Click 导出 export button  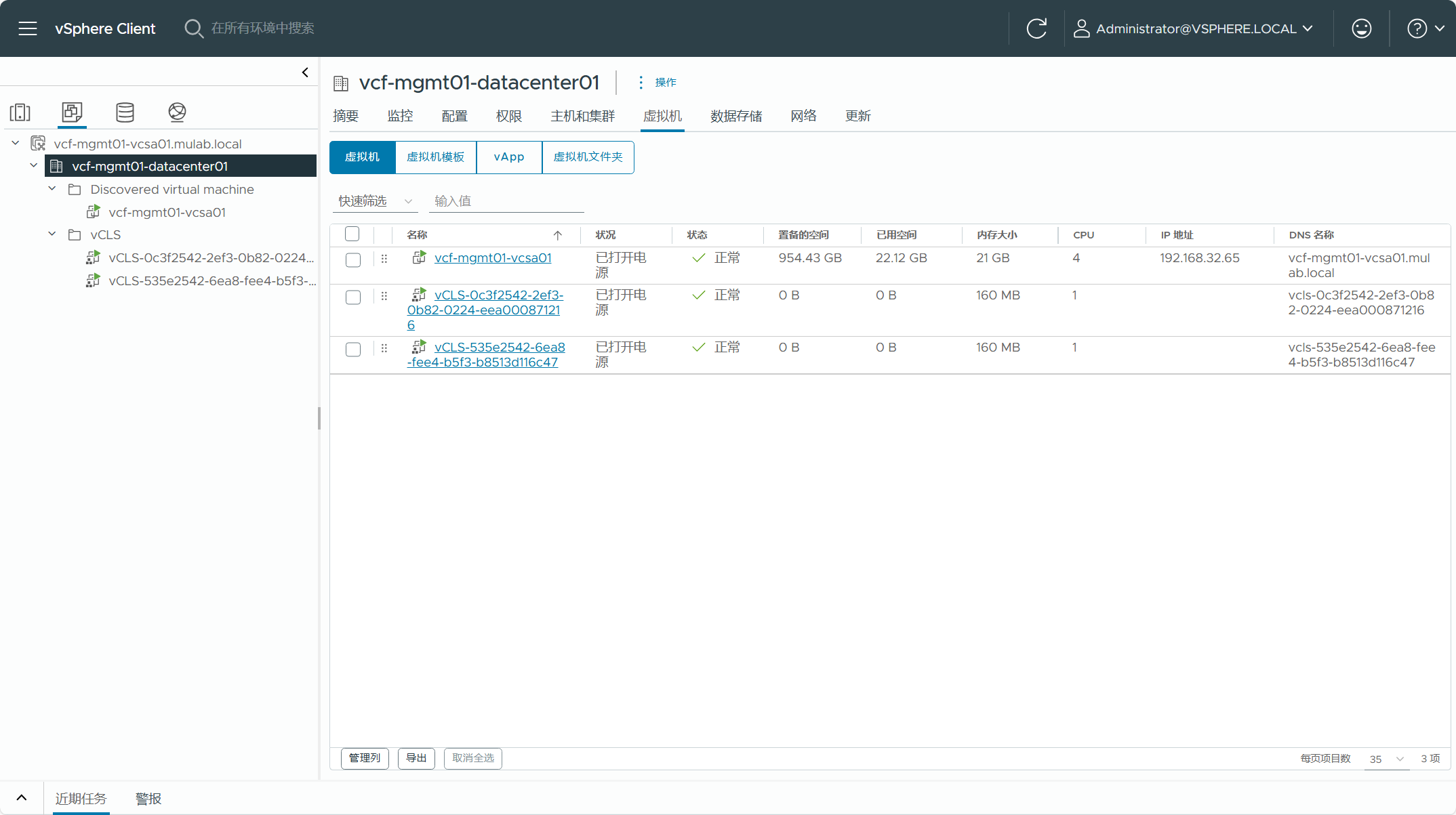click(415, 757)
